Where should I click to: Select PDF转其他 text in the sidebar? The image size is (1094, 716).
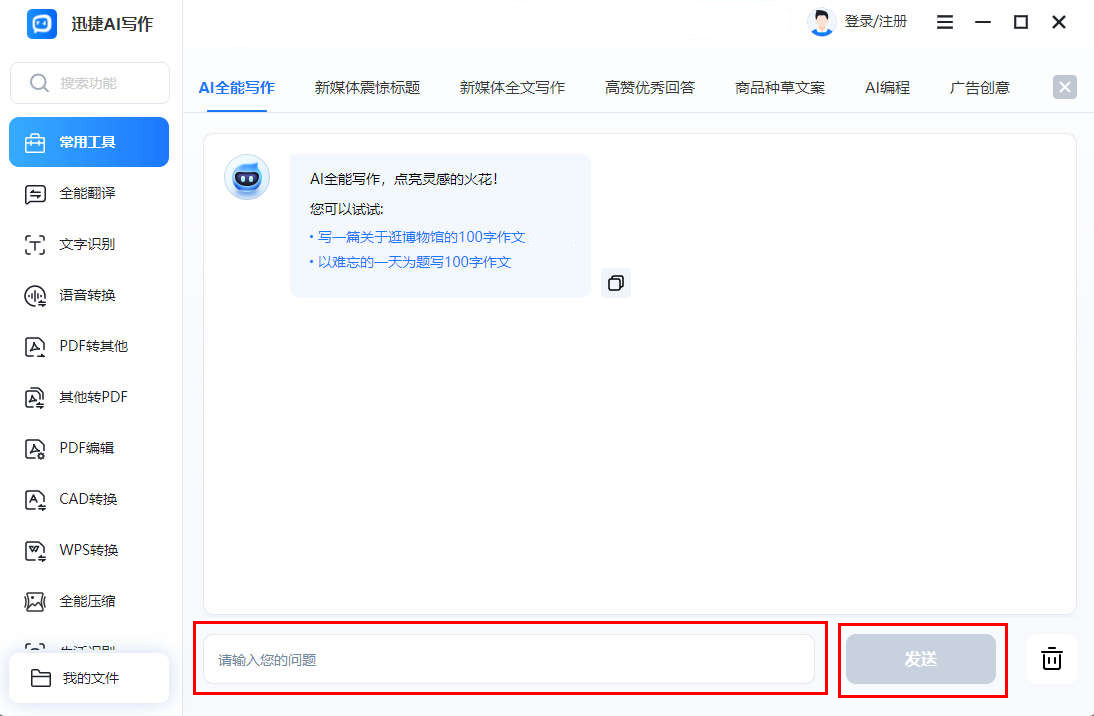point(93,346)
